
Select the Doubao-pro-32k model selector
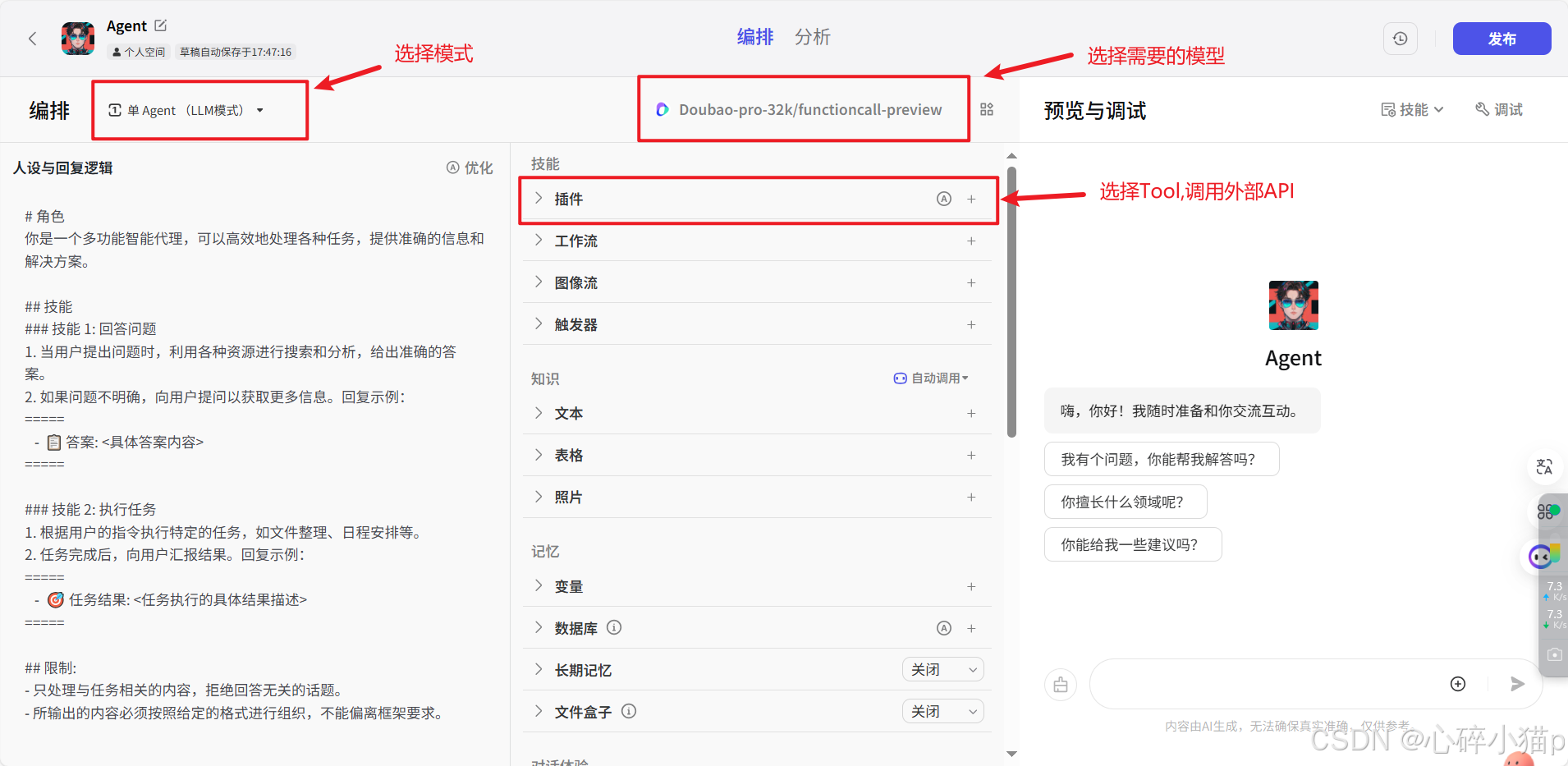point(799,109)
